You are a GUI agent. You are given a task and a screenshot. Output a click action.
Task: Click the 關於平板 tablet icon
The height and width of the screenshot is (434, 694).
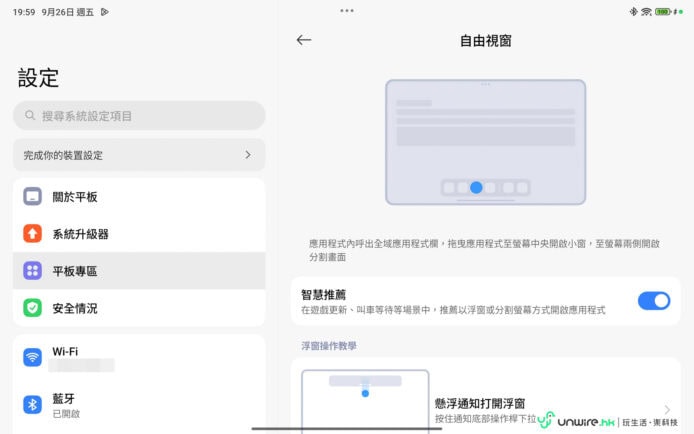pos(33,197)
